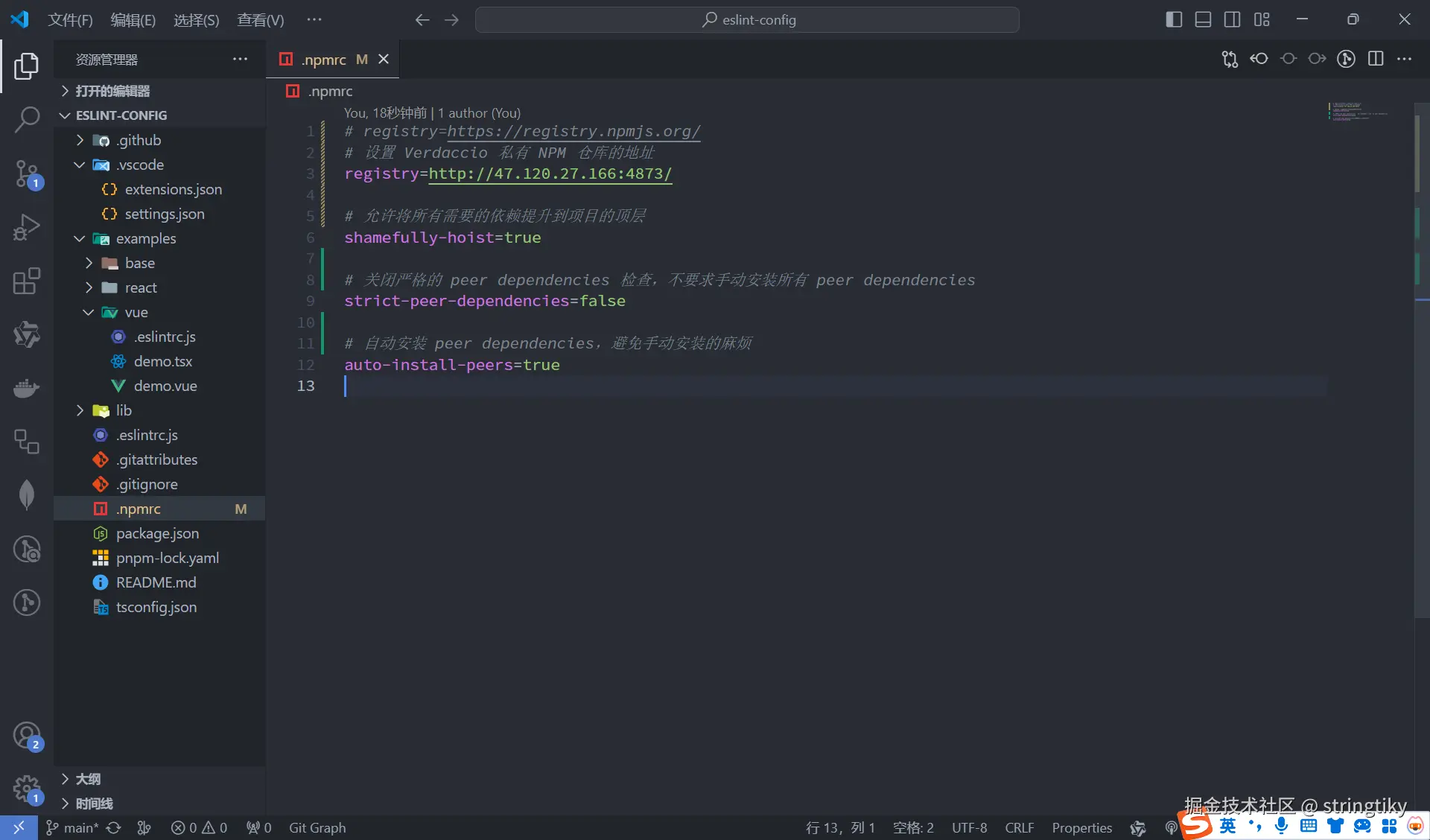This screenshot has width=1430, height=840.
Task: Open the Search view in activity bar
Action: [x=27, y=119]
